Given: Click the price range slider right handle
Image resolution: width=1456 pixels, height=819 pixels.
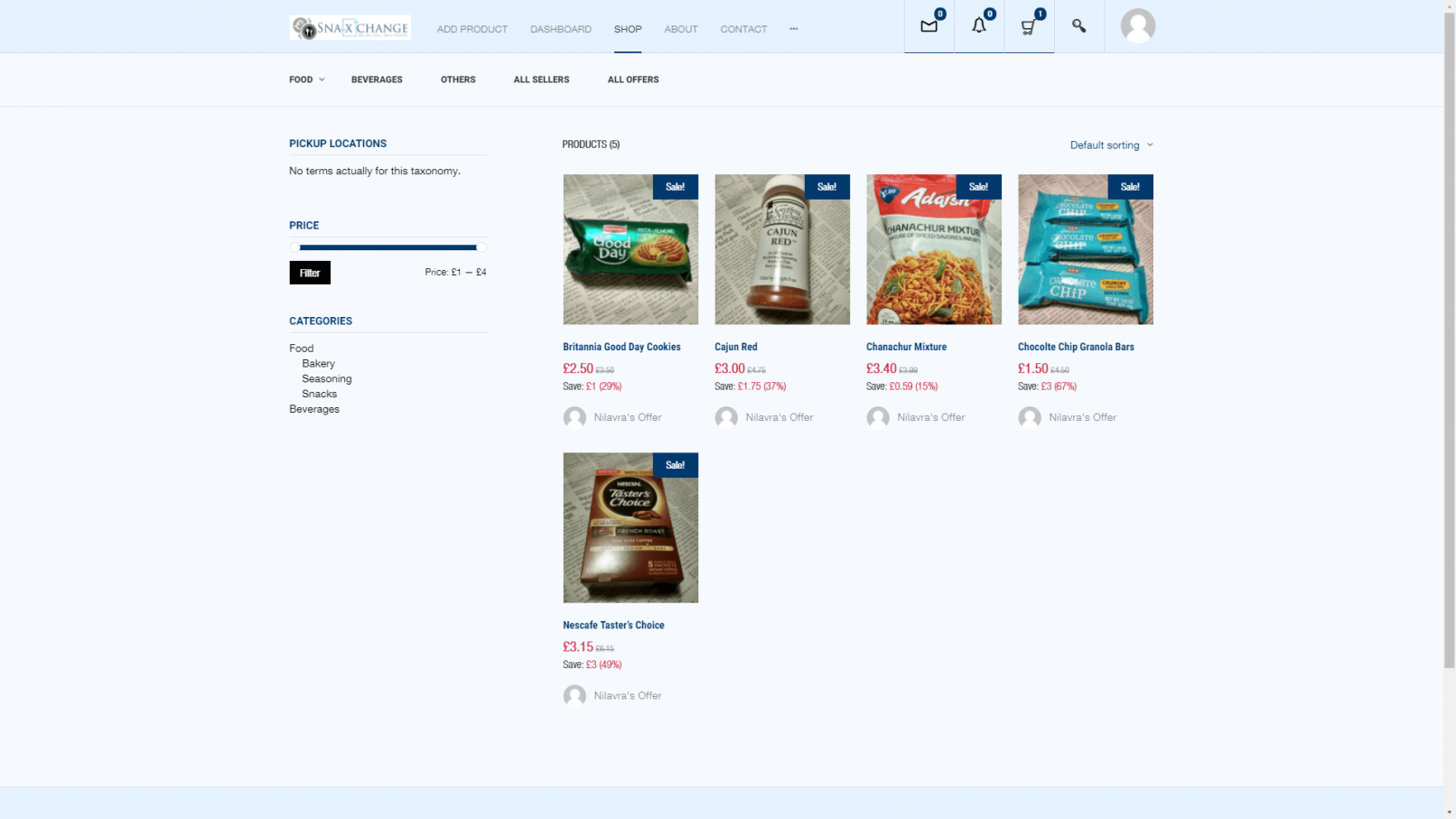Looking at the screenshot, I should [481, 247].
